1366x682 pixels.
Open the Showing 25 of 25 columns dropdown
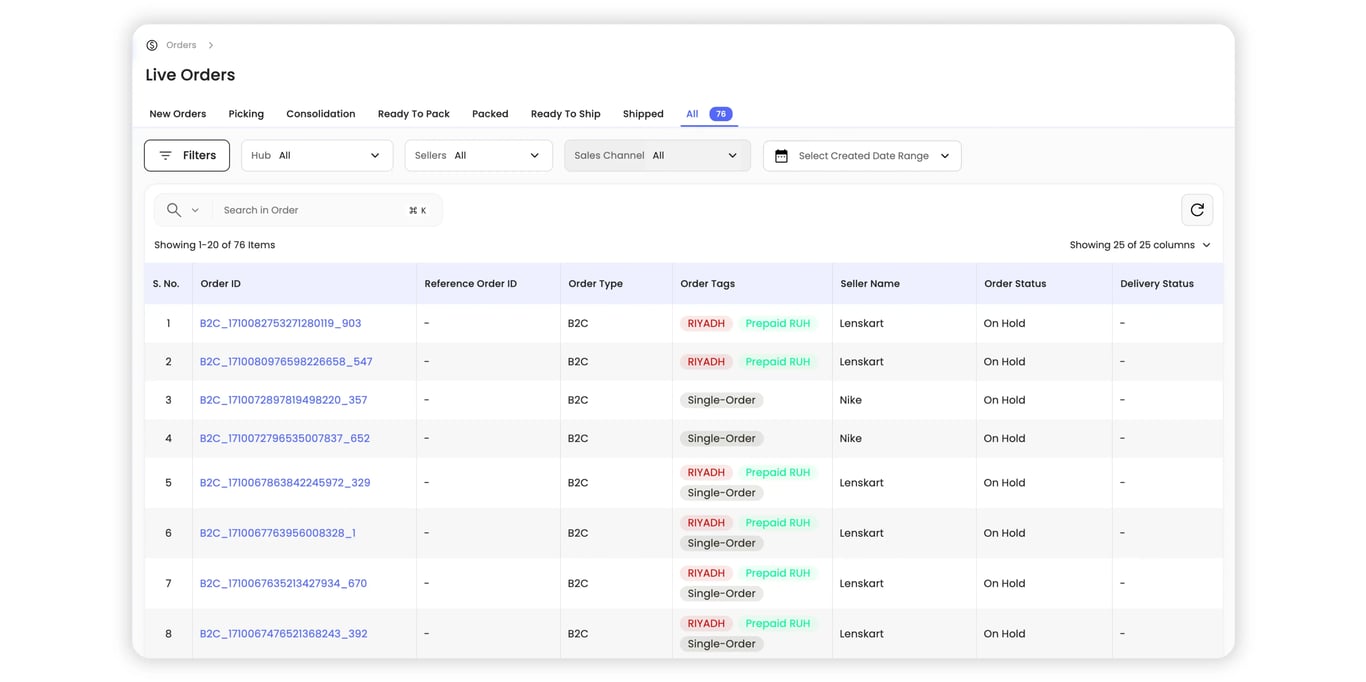click(x=1141, y=244)
